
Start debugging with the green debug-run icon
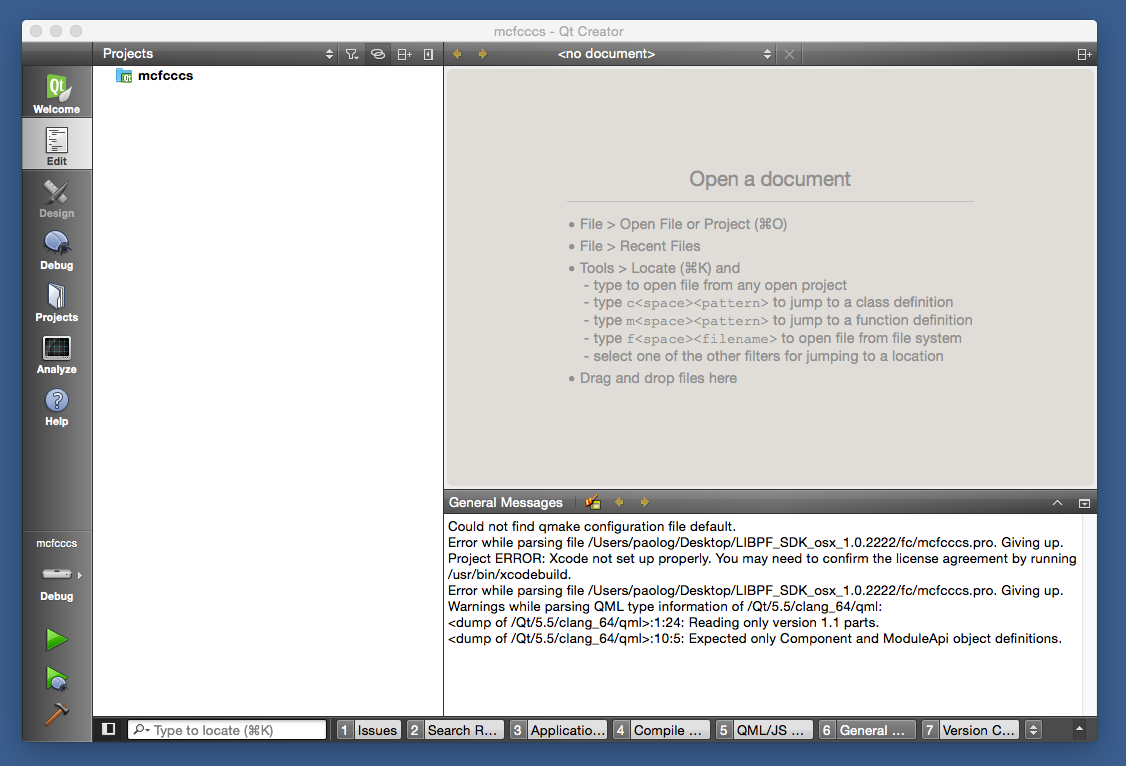56,679
